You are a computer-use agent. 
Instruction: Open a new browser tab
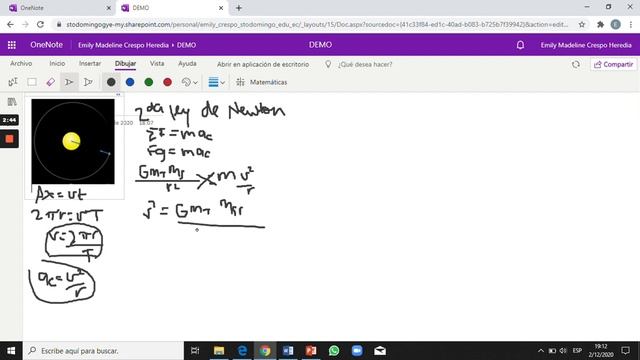tap(239, 8)
